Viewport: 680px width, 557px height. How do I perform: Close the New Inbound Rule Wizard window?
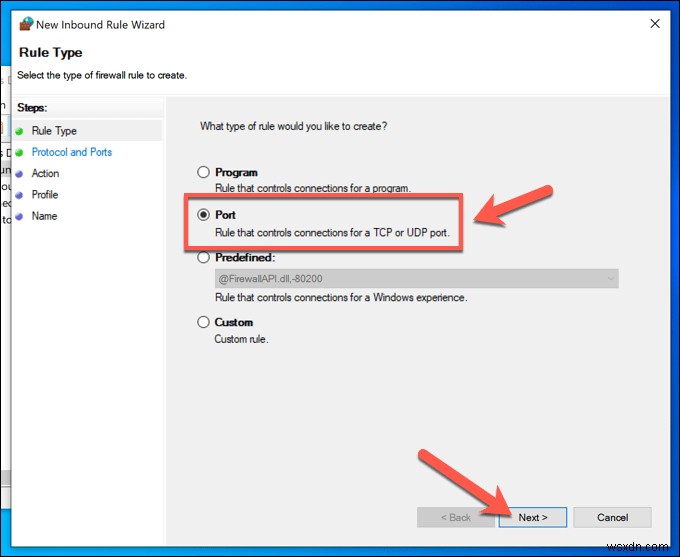tap(655, 24)
